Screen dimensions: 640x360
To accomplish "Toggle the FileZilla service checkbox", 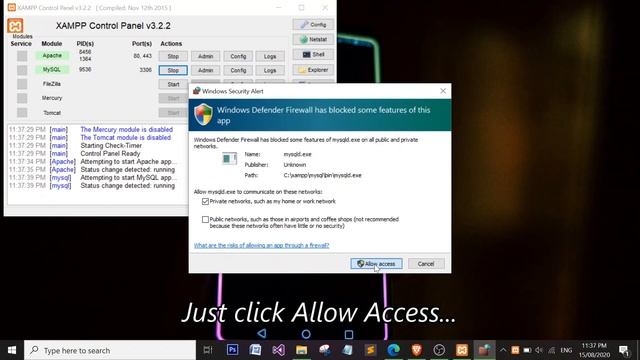I will [x=22, y=84].
